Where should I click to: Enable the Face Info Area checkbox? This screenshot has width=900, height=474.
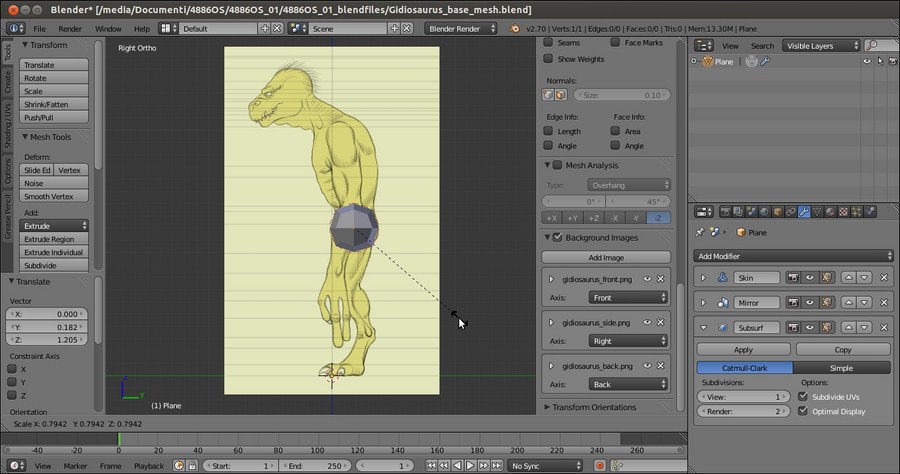pyautogui.click(x=615, y=131)
